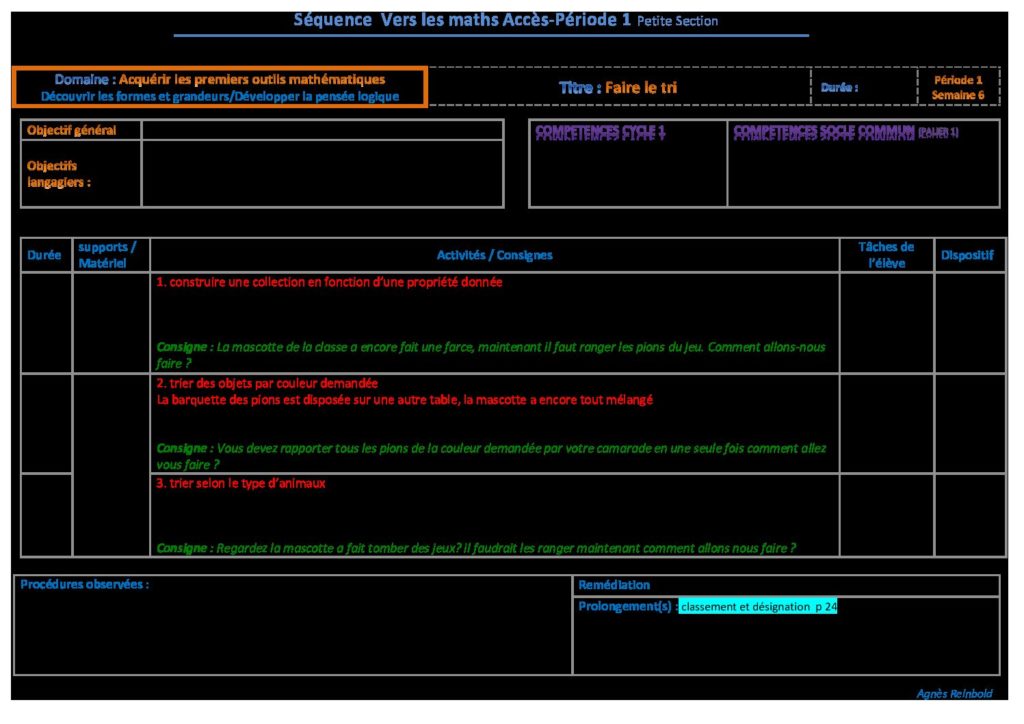This screenshot has height=724, width=1024.
Task: Click the 'Activités / Consignes' column header
Action: 494,255
